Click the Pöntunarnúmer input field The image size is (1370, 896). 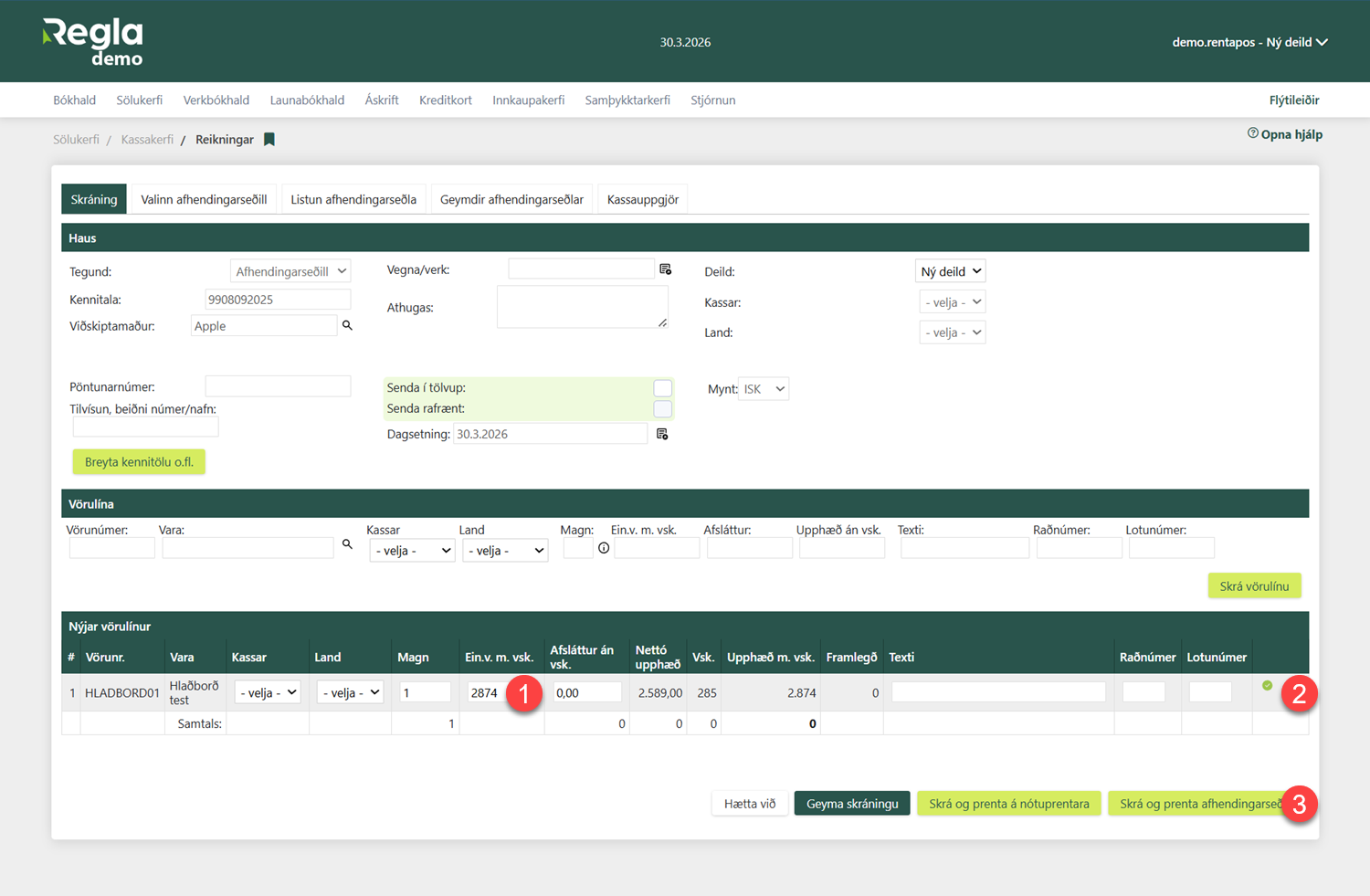(x=278, y=386)
